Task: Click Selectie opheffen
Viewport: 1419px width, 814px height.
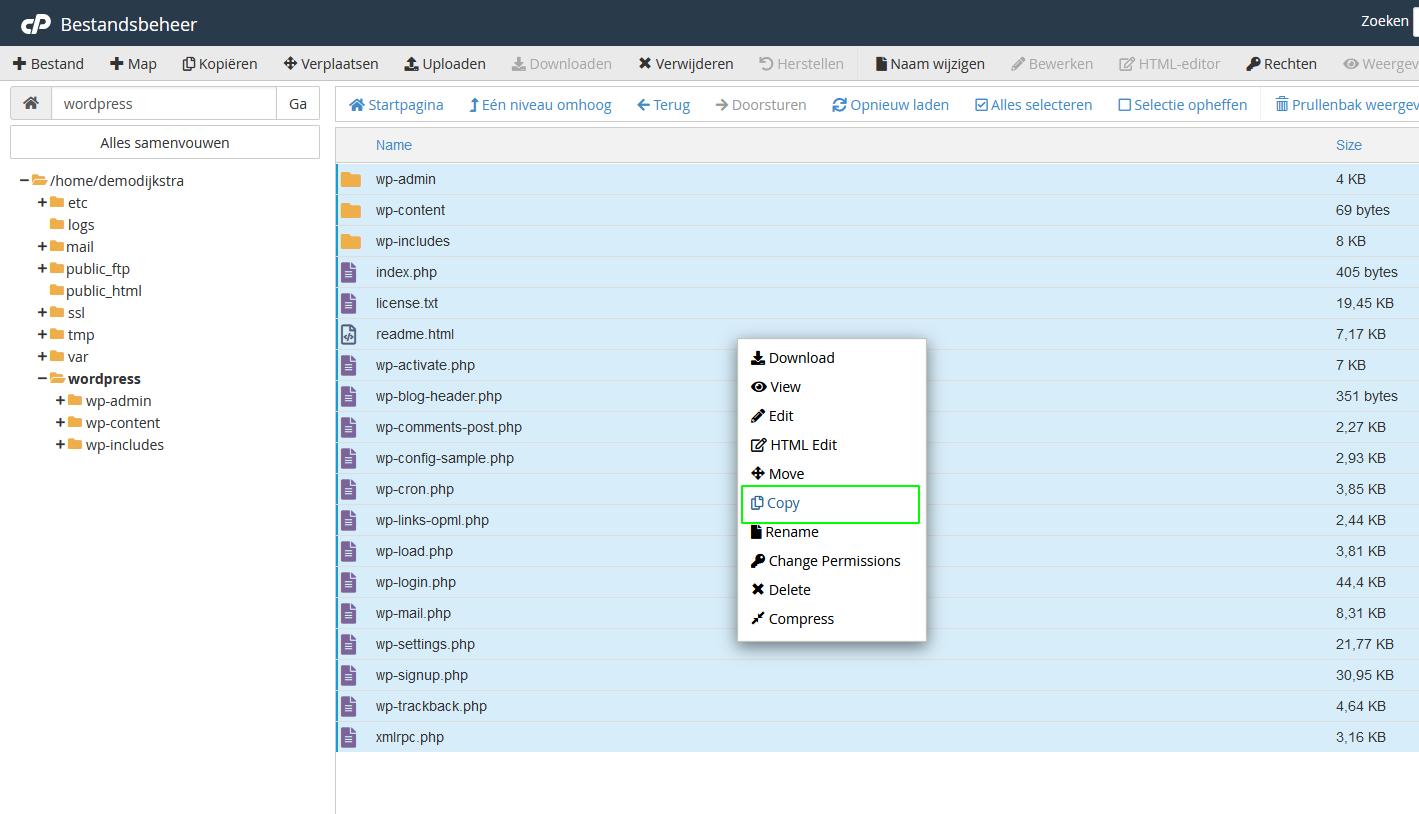Action: 1183,104
